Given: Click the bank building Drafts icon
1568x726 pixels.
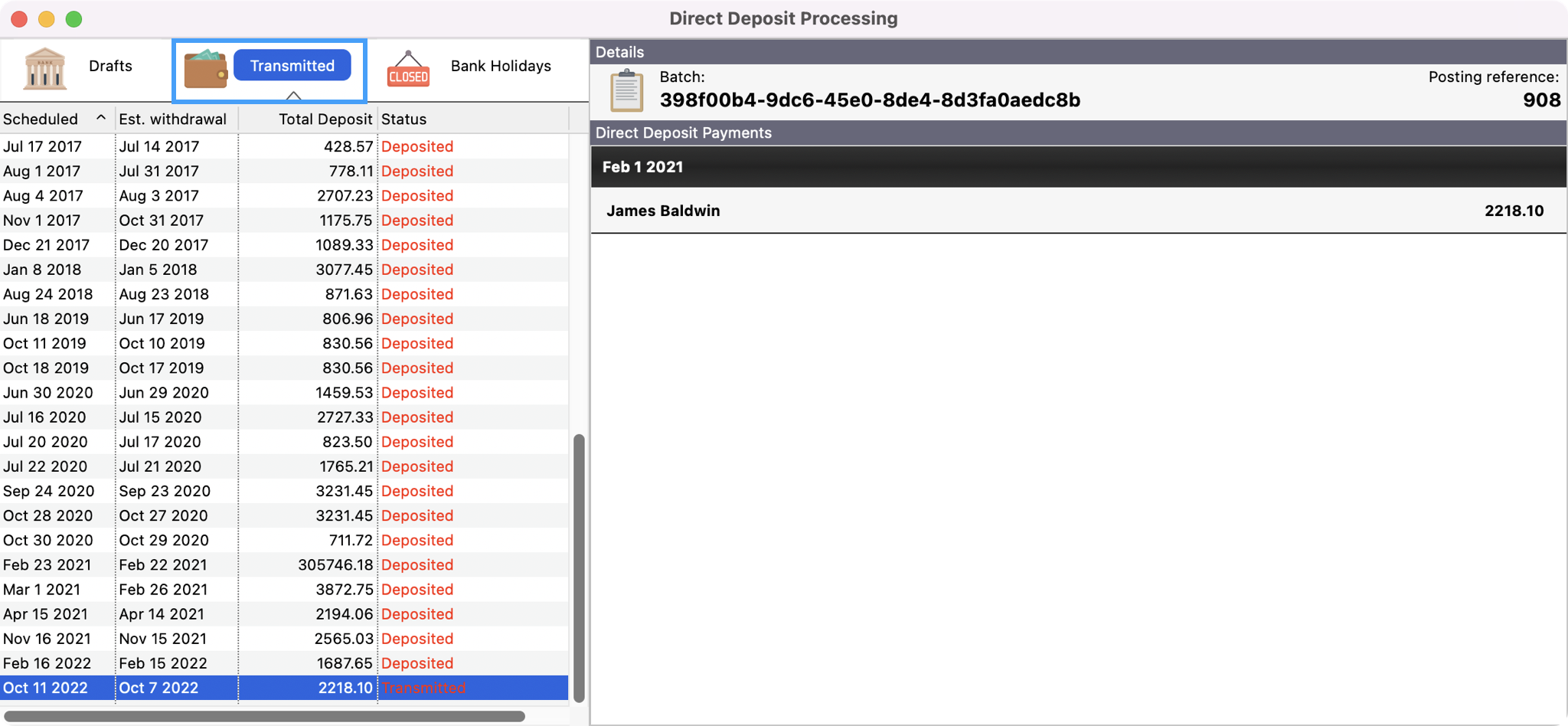Looking at the screenshot, I should click(x=44, y=68).
